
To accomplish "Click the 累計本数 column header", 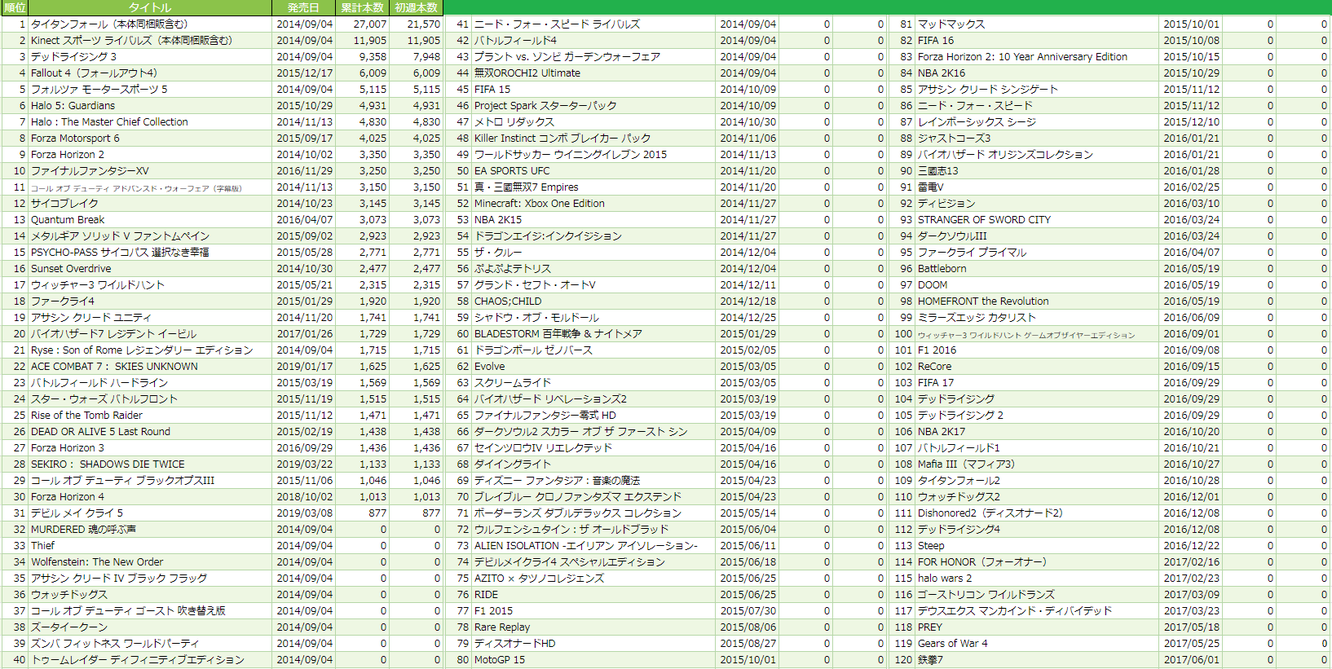I will pyautogui.click(x=362, y=7).
